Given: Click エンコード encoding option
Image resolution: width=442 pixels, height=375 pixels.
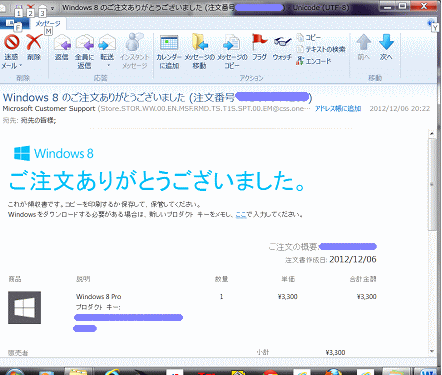Looking at the screenshot, I should click(314, 61).
